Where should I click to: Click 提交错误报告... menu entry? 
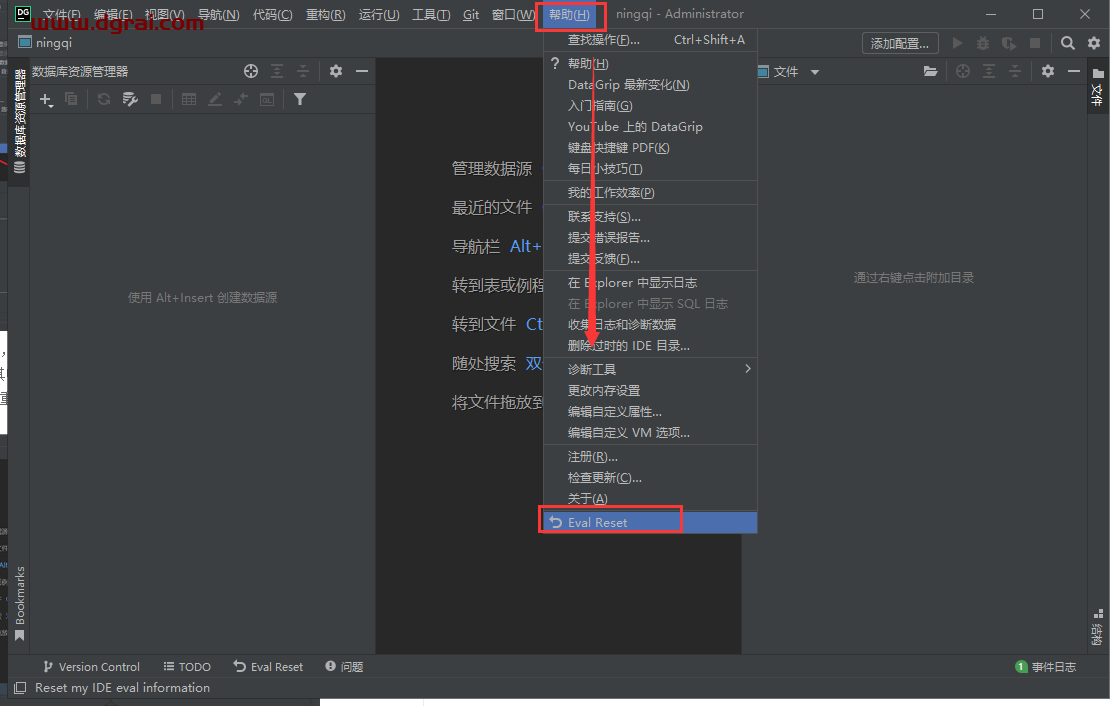(x=650, y=237)
